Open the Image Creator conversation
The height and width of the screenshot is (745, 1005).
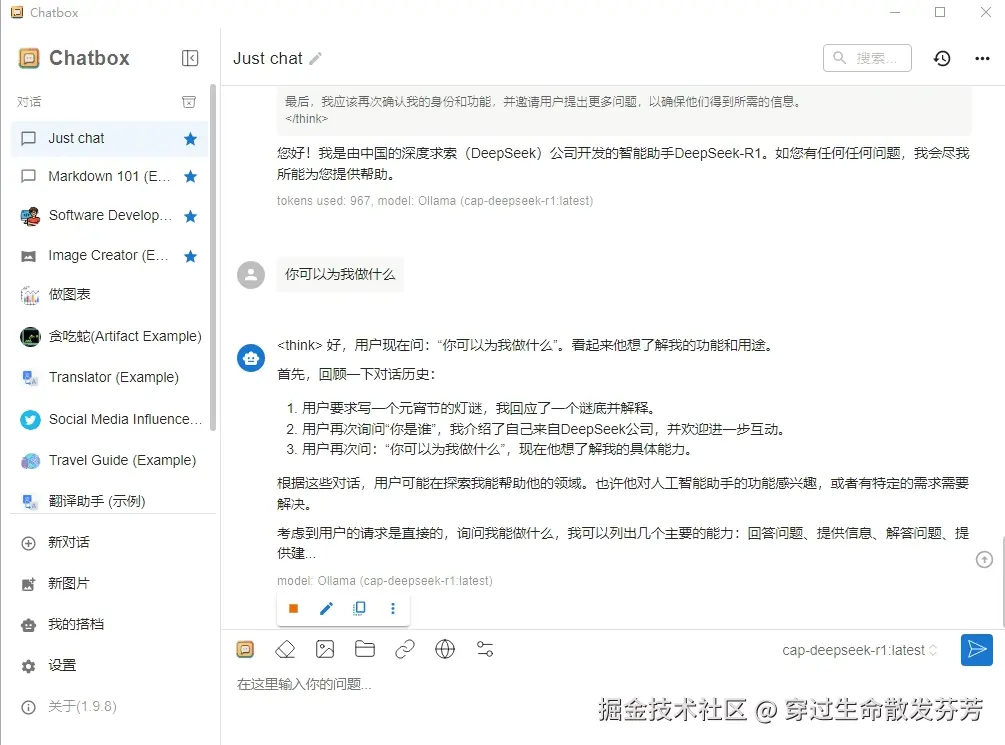(x=110, y=256)
